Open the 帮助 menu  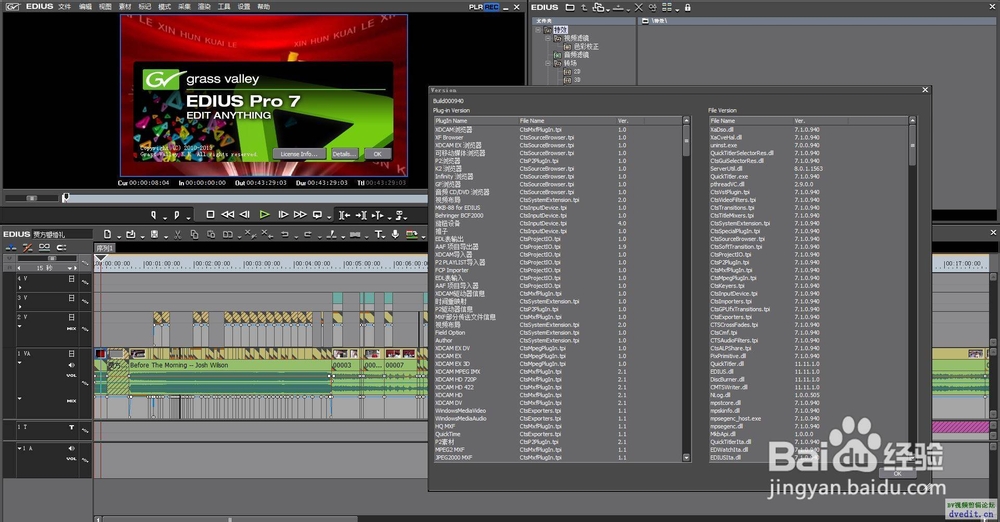tap(263, 6)
